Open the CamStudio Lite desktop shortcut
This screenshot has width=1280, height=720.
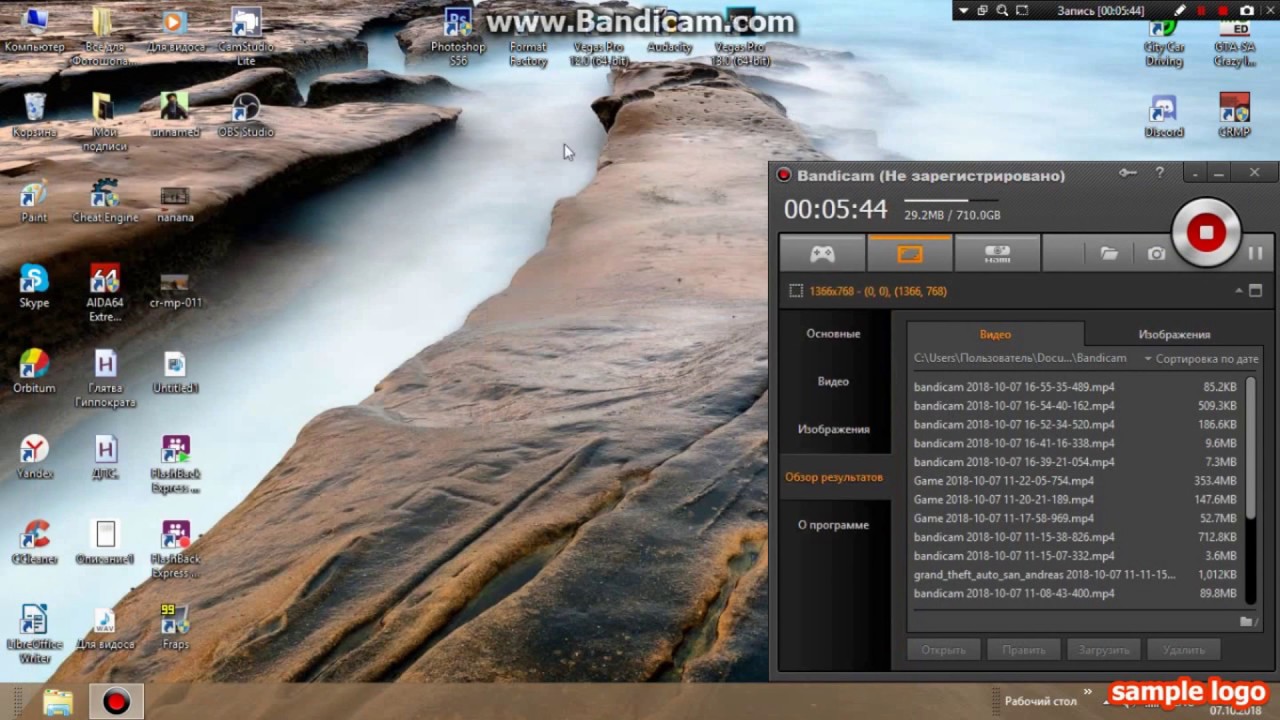245,38
